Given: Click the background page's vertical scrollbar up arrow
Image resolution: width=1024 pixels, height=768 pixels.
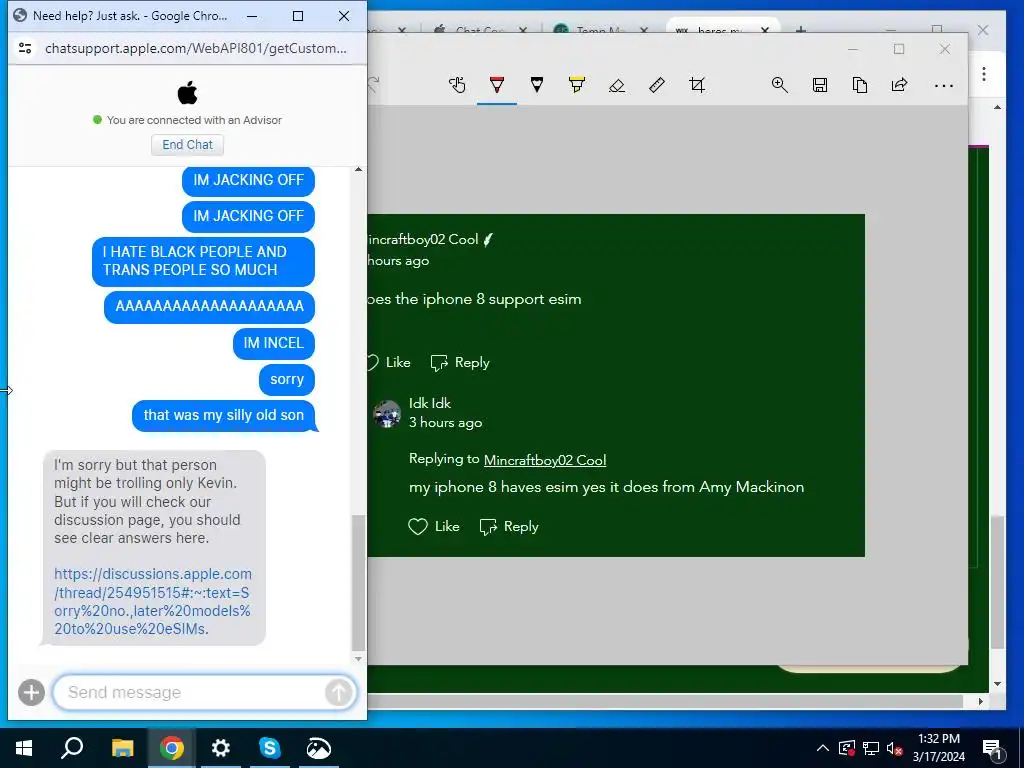Looking at the screenshot, I should 997,107.
